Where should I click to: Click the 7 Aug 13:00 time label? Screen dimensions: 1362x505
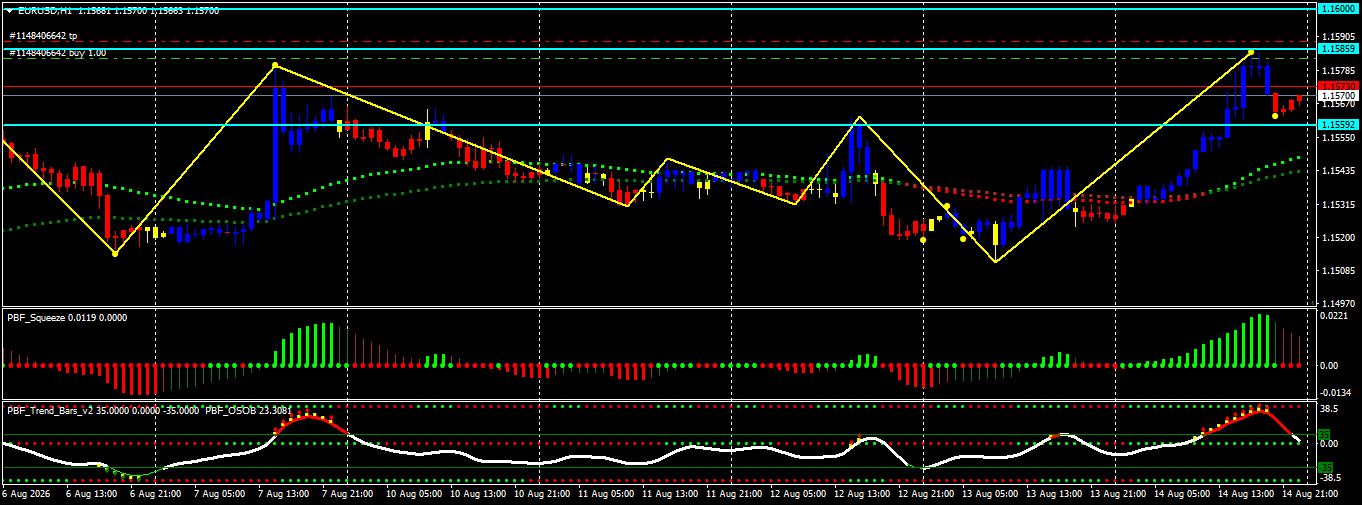click(x=283, y=494)
